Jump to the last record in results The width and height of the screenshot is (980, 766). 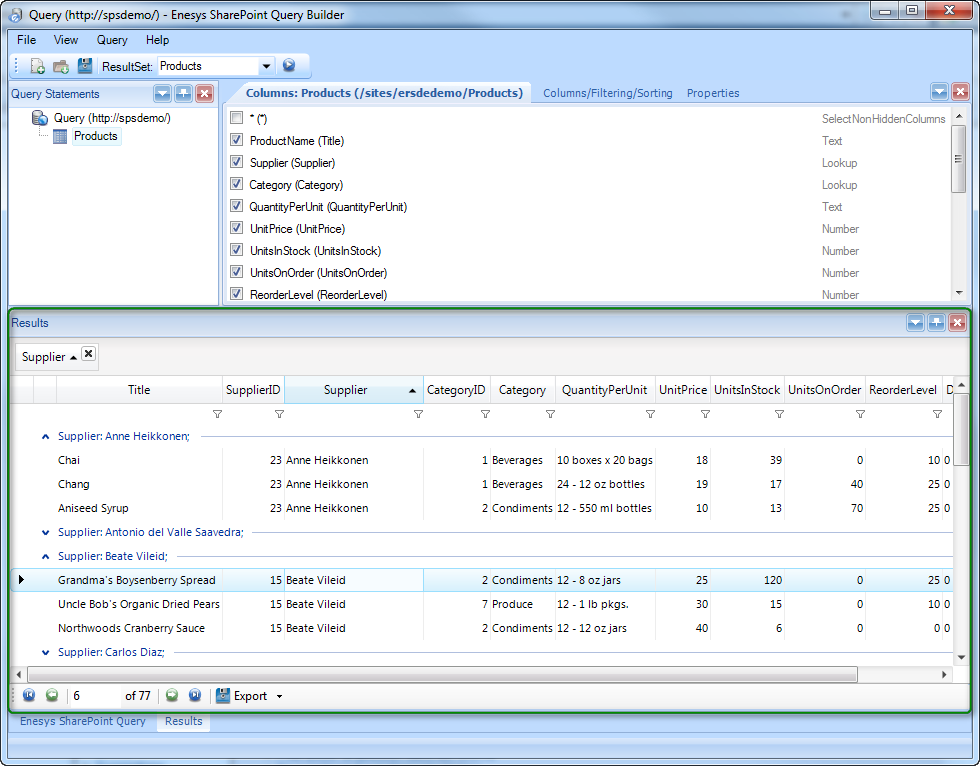click(195, 696)
